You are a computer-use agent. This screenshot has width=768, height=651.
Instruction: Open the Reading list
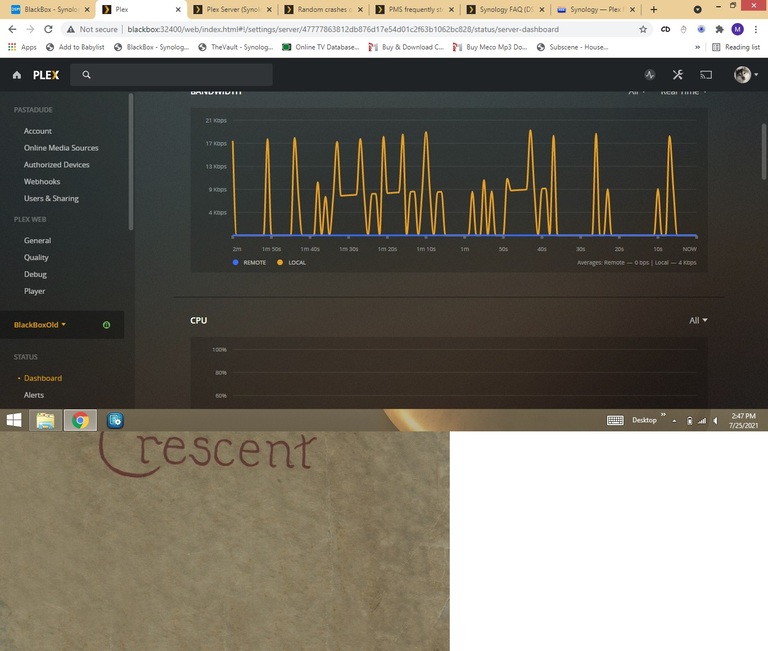point(736,47)
